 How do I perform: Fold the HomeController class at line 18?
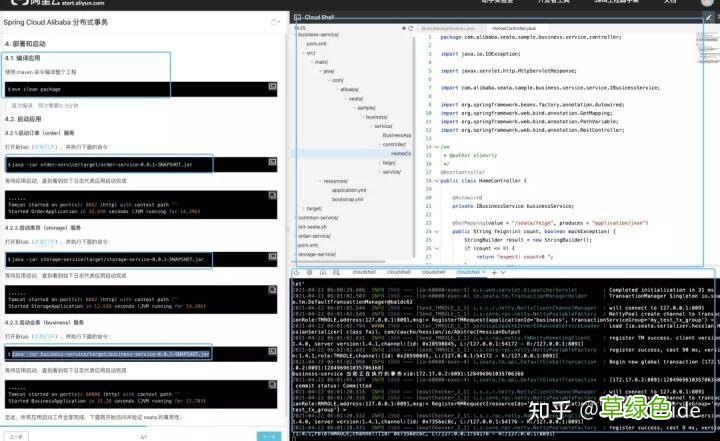click(x=437, y=181)
